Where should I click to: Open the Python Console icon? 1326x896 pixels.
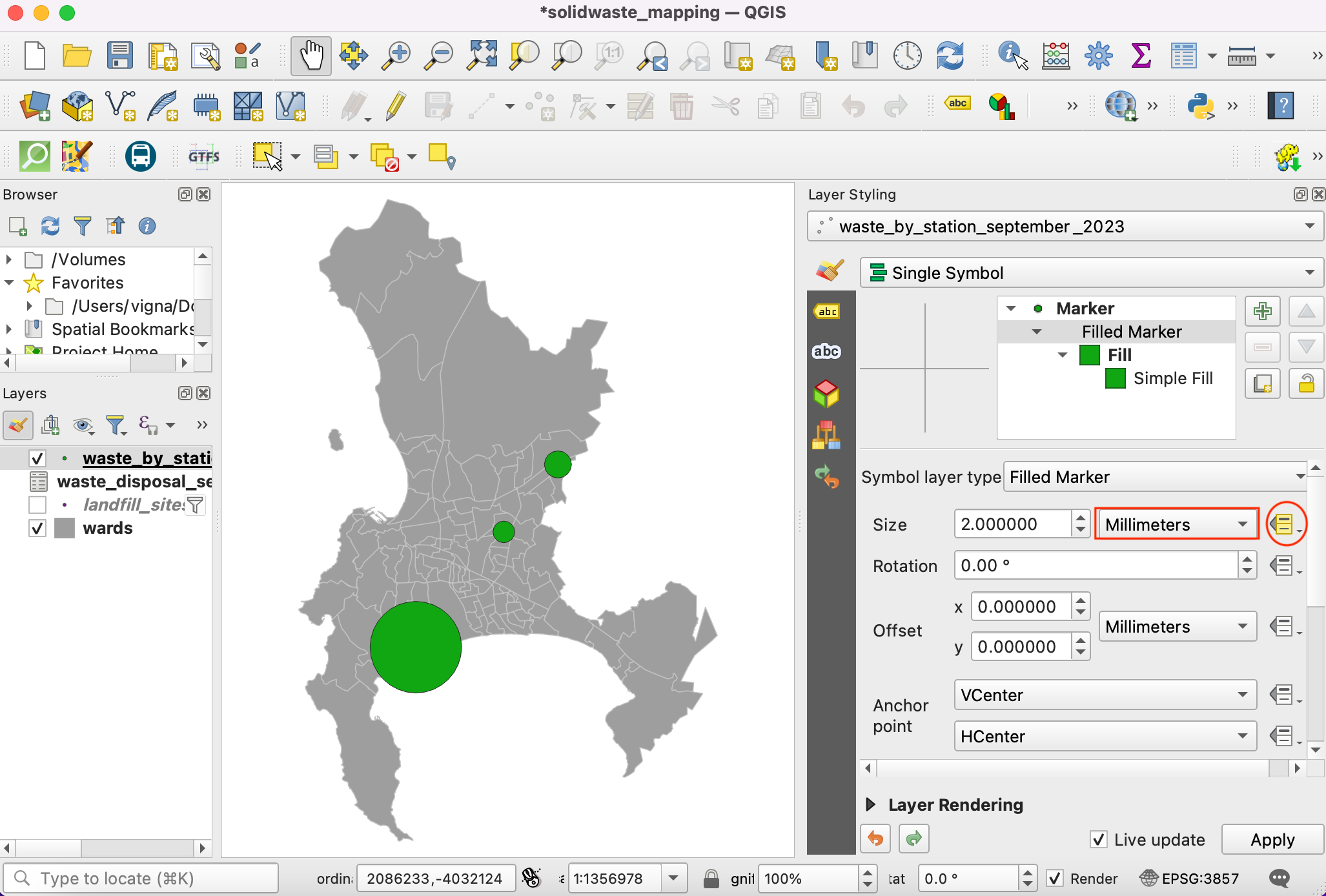click(x=1200, y=106)
